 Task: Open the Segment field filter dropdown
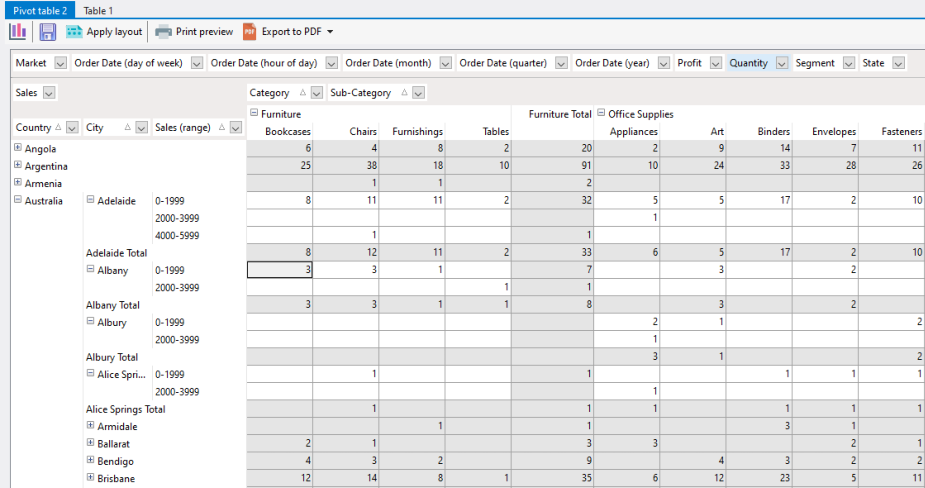pos(848,63)
